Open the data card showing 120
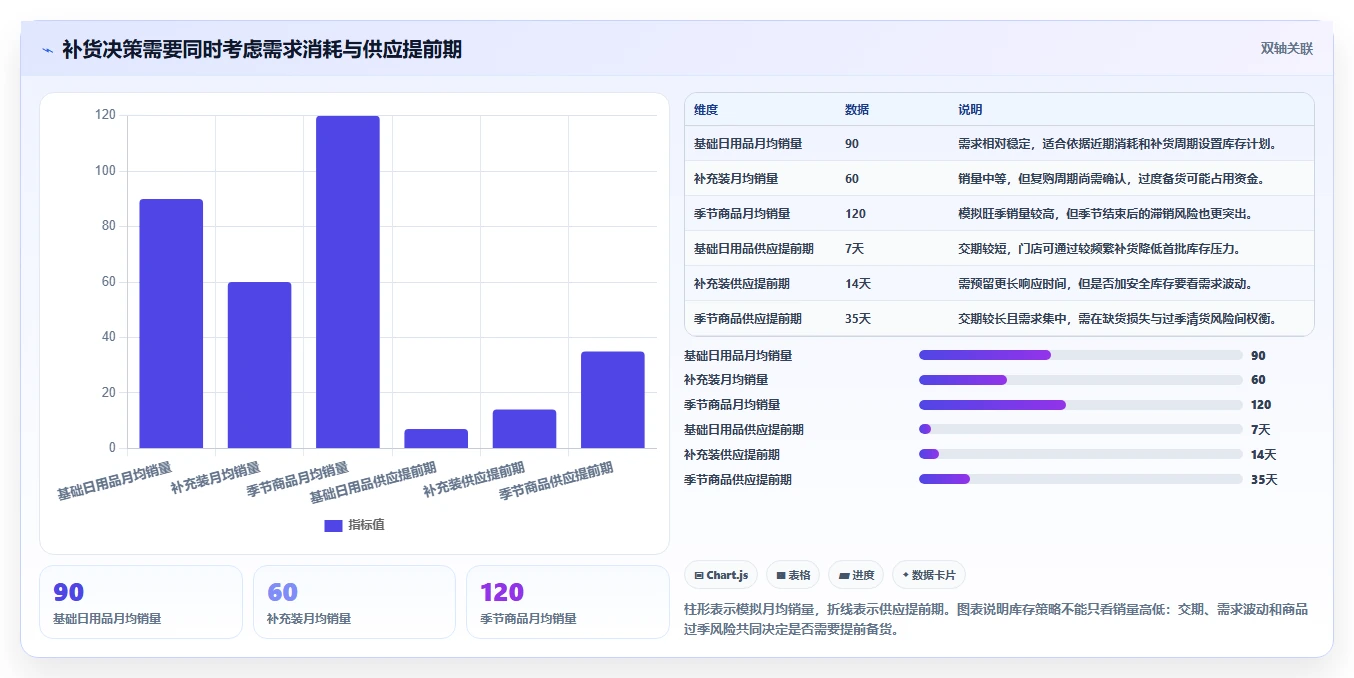Viewport: 1354px width, 678px height. (568, 602)
